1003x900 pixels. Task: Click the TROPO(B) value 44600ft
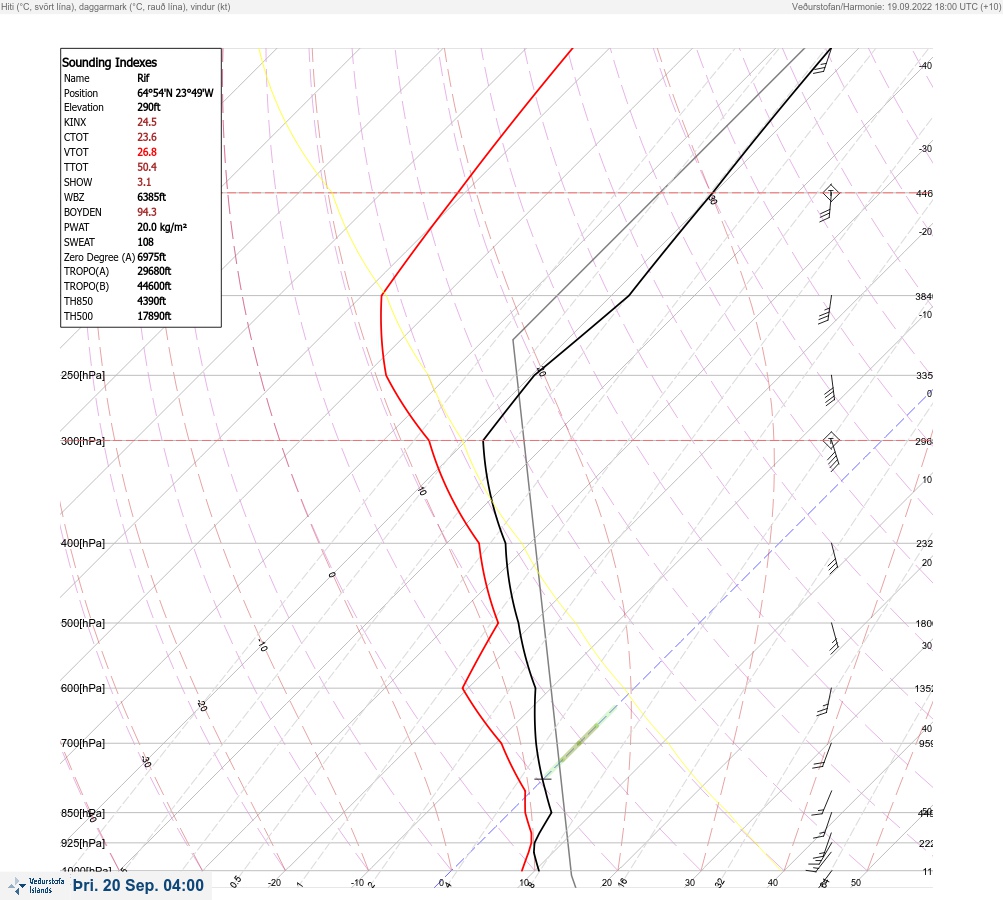[x=154, y=287]
